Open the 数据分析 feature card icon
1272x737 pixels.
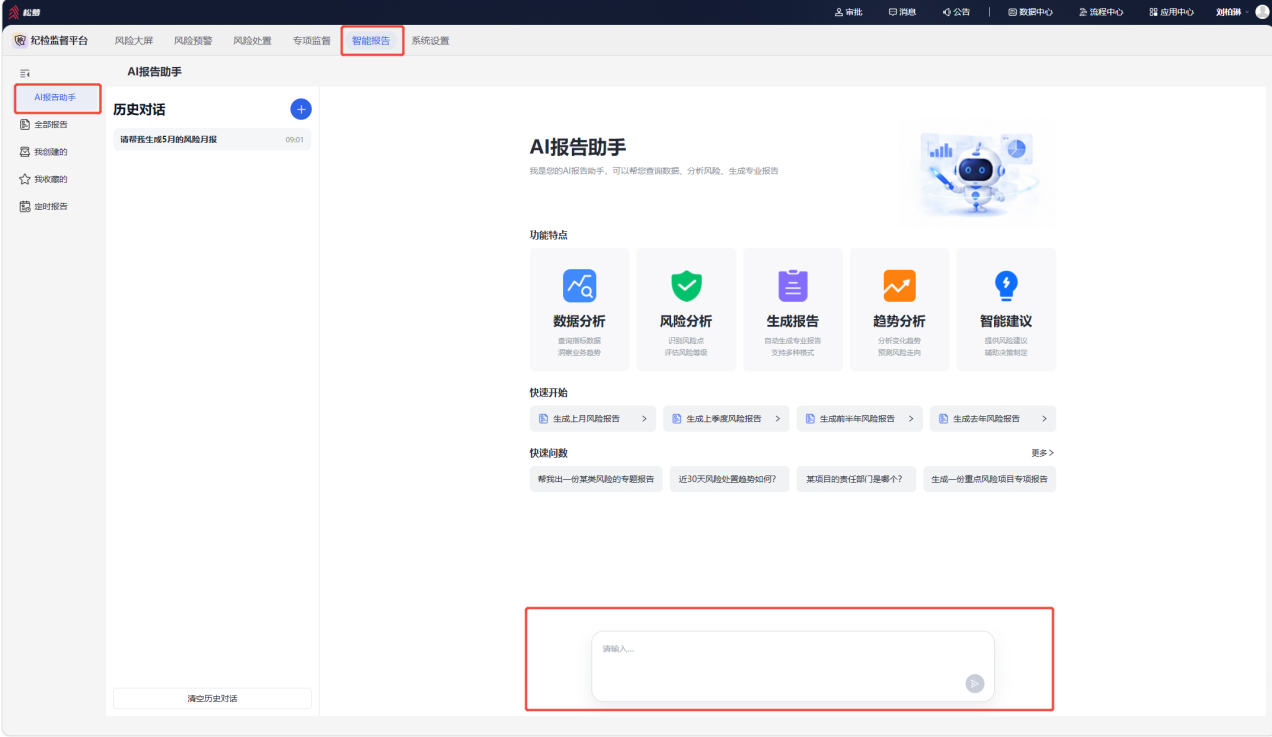pos(579,286)
